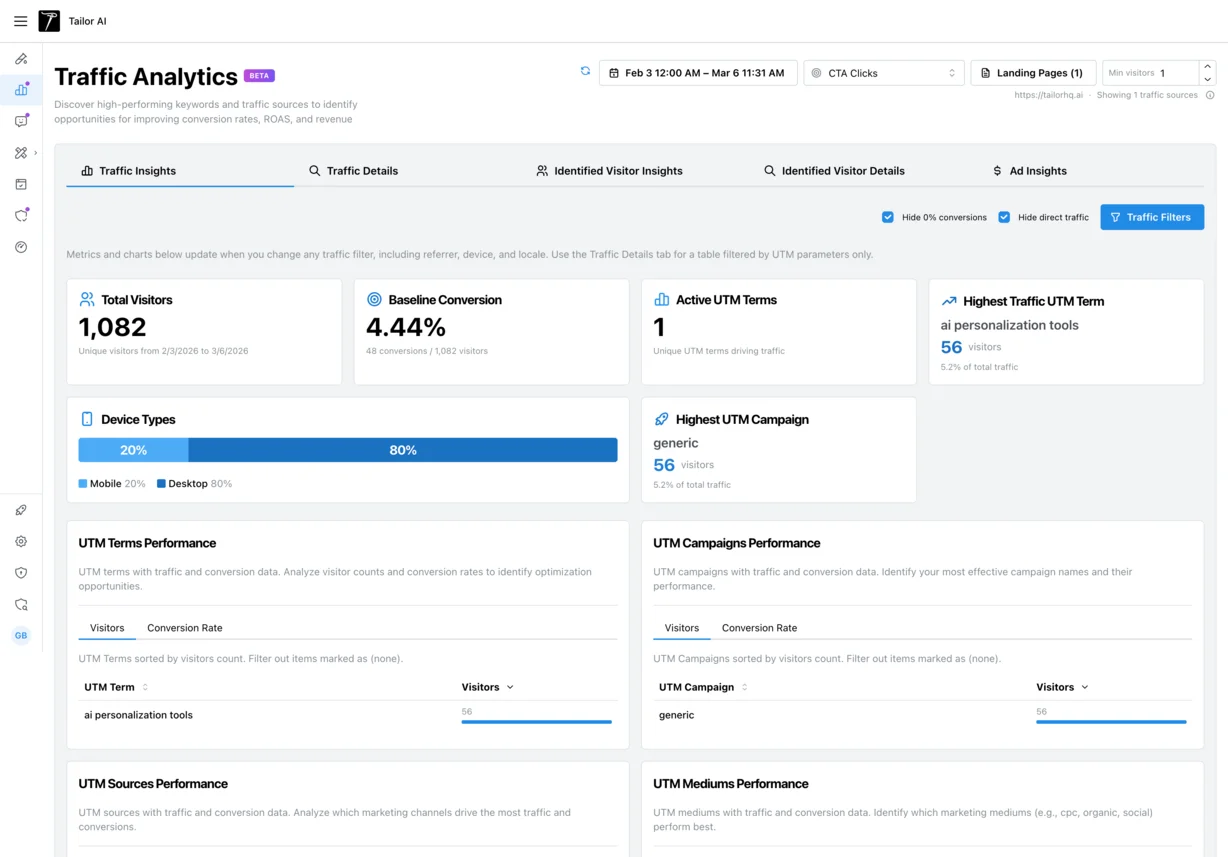Click the info icon next to Showing 1 traffic sources
This screenshot has width=1228, height=857.
pos(1210,95)
